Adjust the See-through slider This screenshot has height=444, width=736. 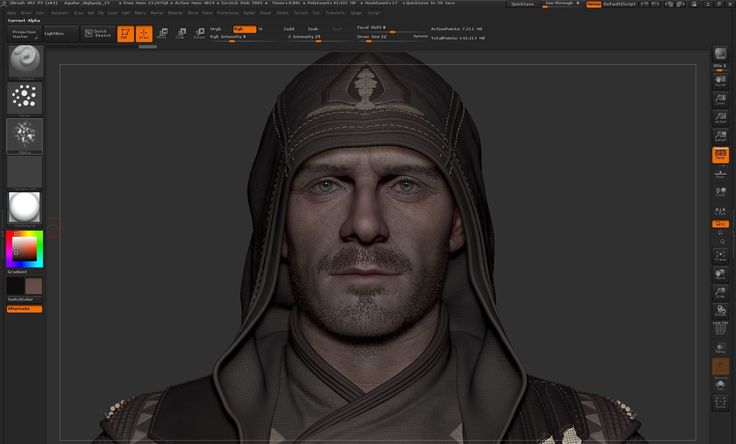561,4
